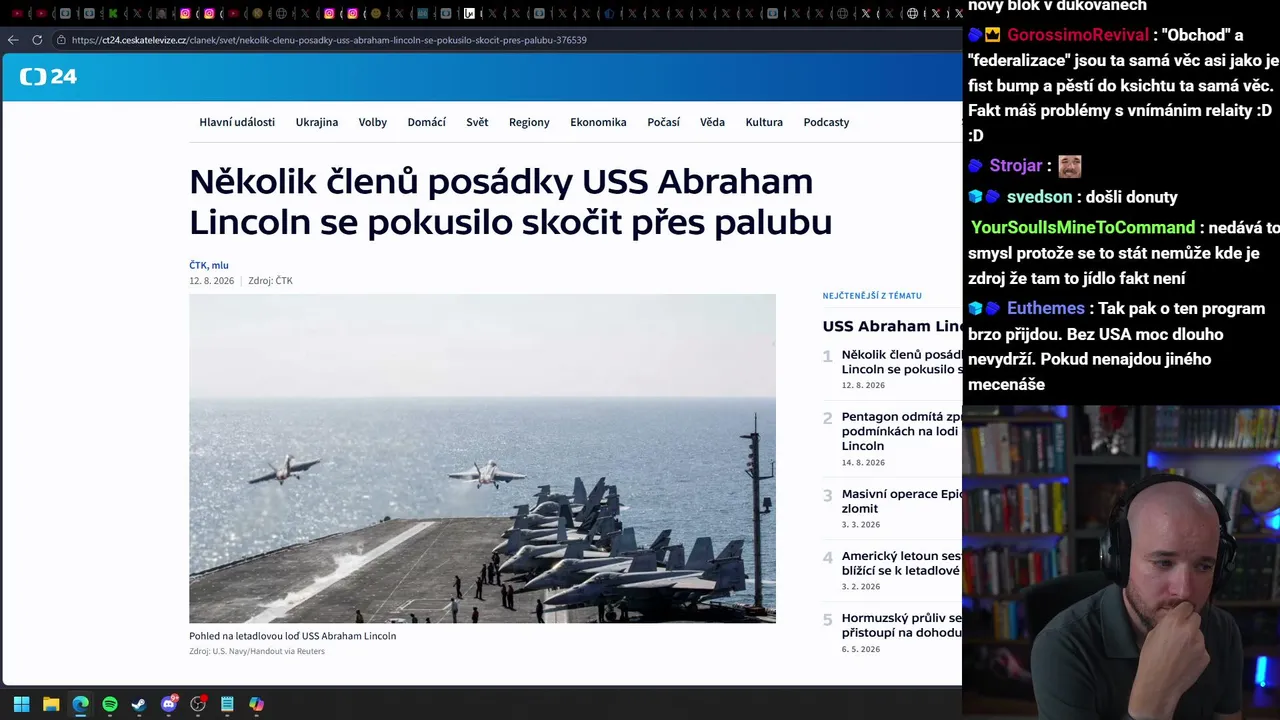Viewport: 1280px width, 720px height.
Task: Open Discord from the taskbar
Action: pos(169,704)
